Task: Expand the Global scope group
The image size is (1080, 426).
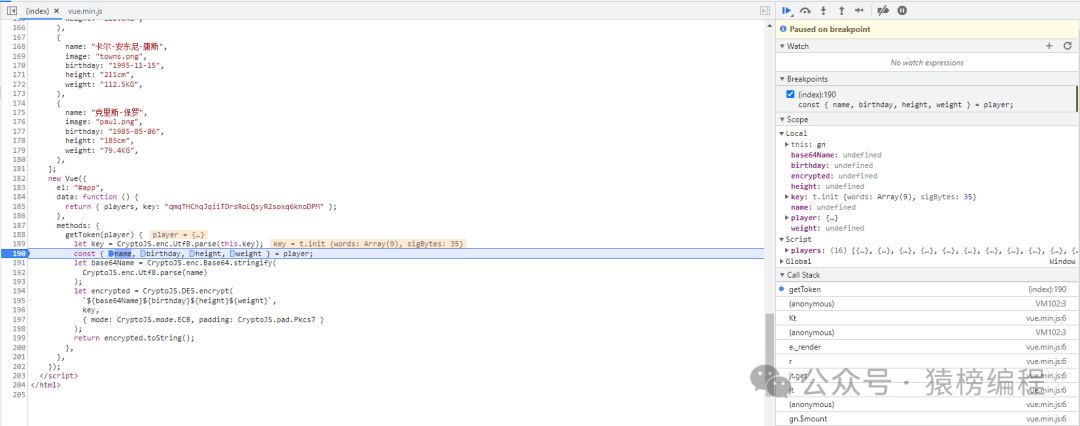Action: point(782,261)
